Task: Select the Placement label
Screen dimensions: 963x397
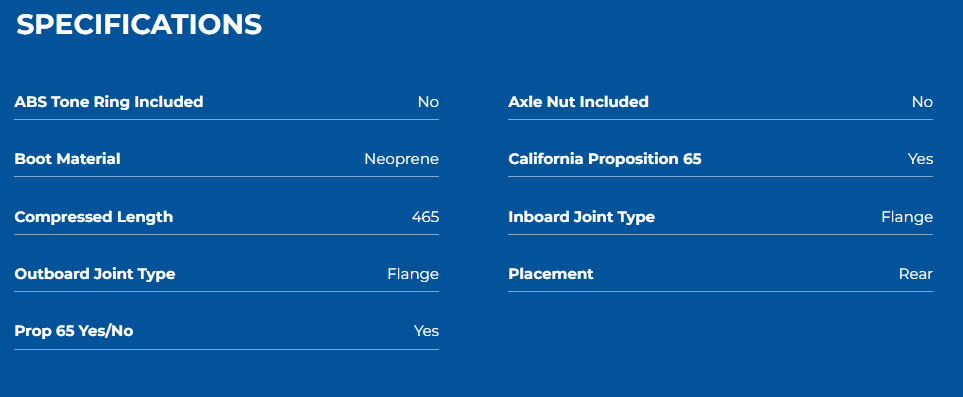Action: tap(551, 274)
